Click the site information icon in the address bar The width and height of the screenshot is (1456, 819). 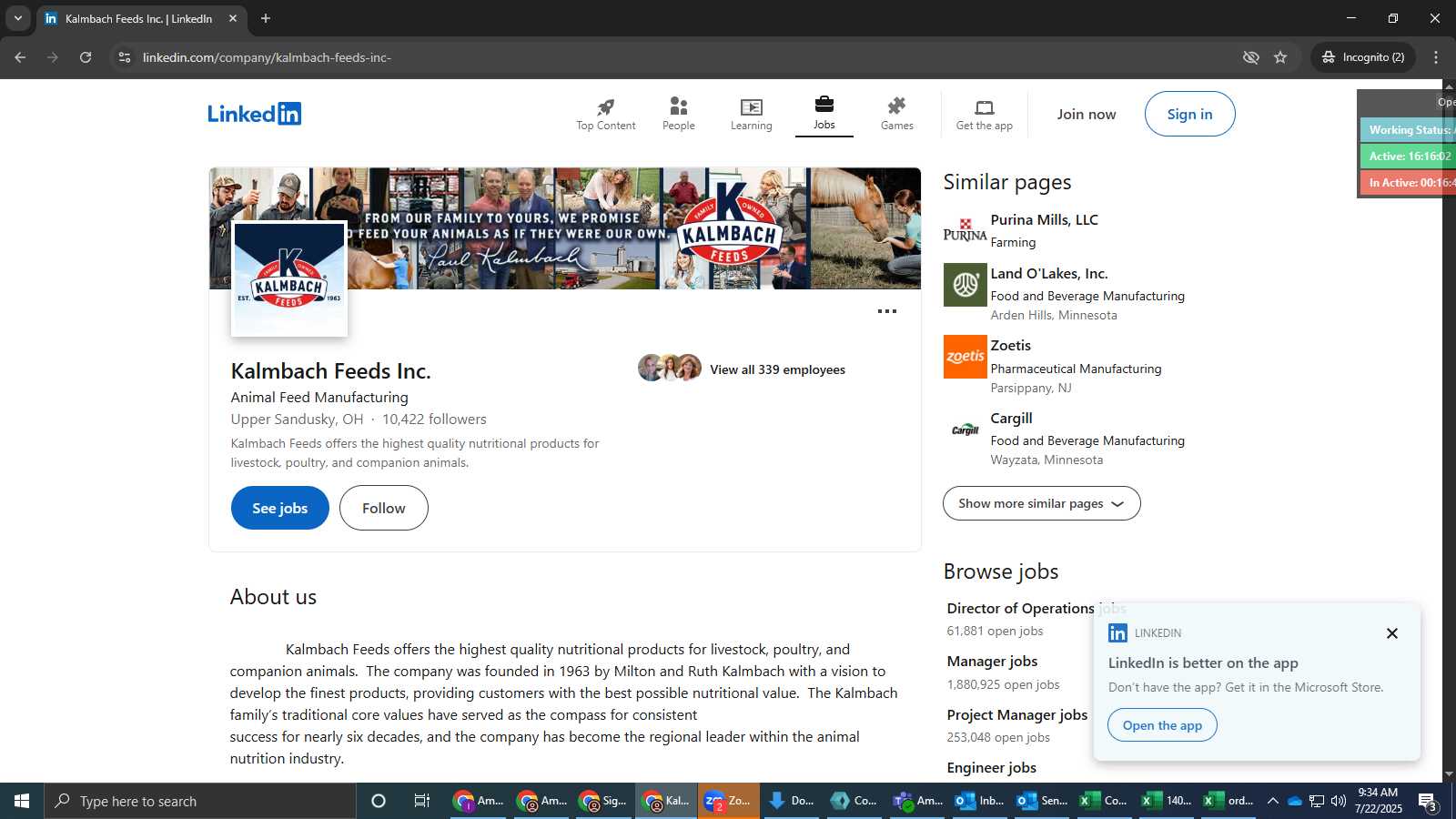(125, 57)
